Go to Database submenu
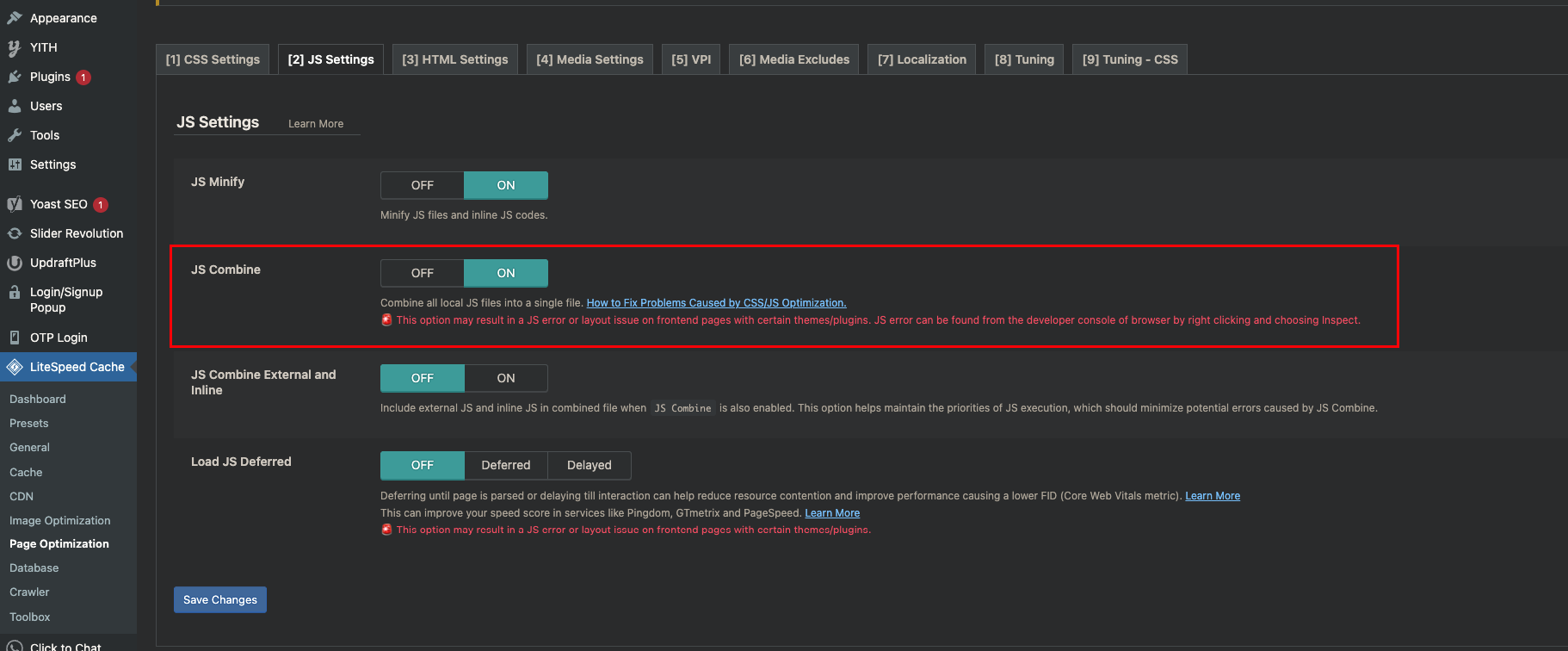Image resolution: width=1568 pixels, height=651 pixels. click(34, 567)
